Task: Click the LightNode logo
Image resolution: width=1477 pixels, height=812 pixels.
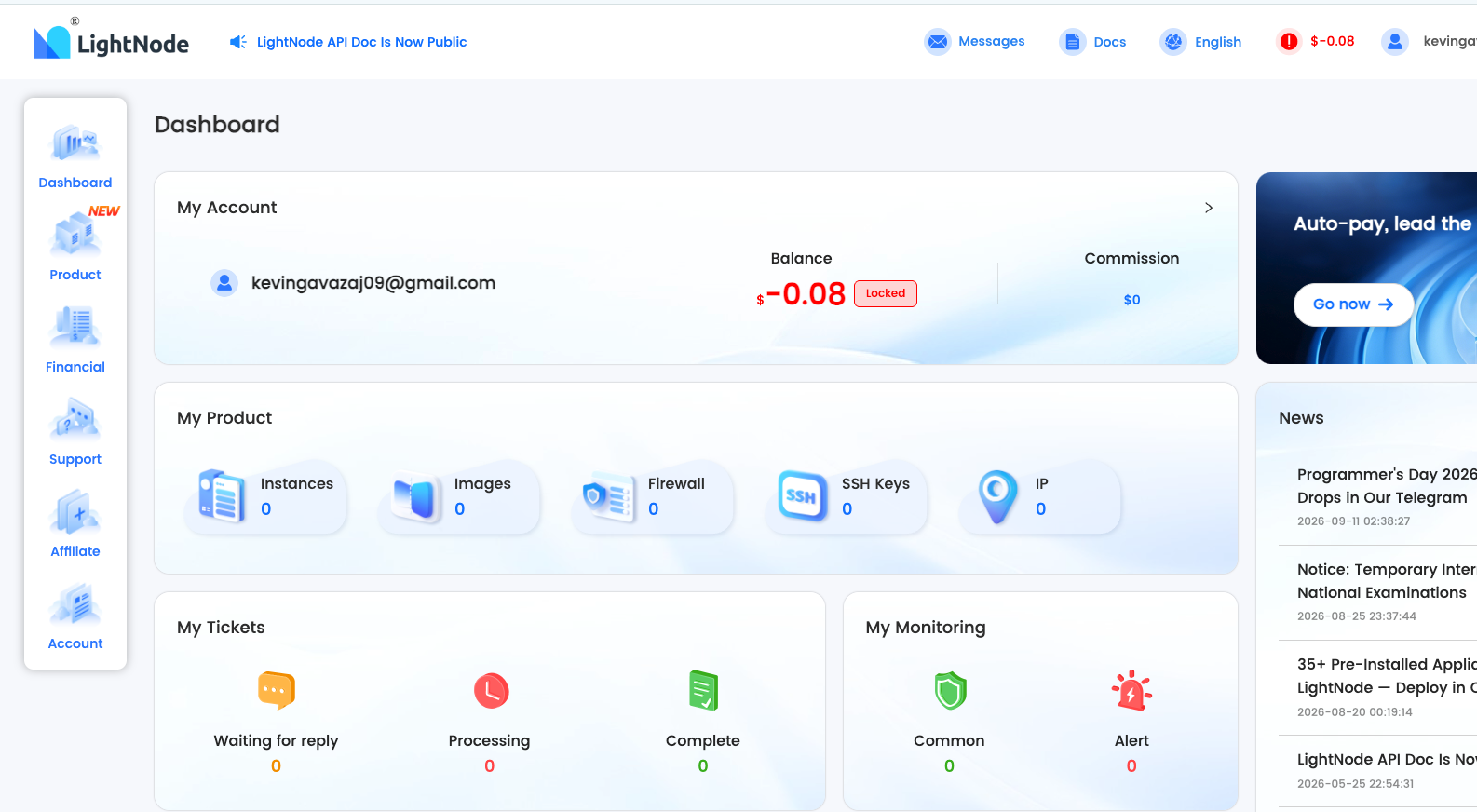Action: [111, 41]
